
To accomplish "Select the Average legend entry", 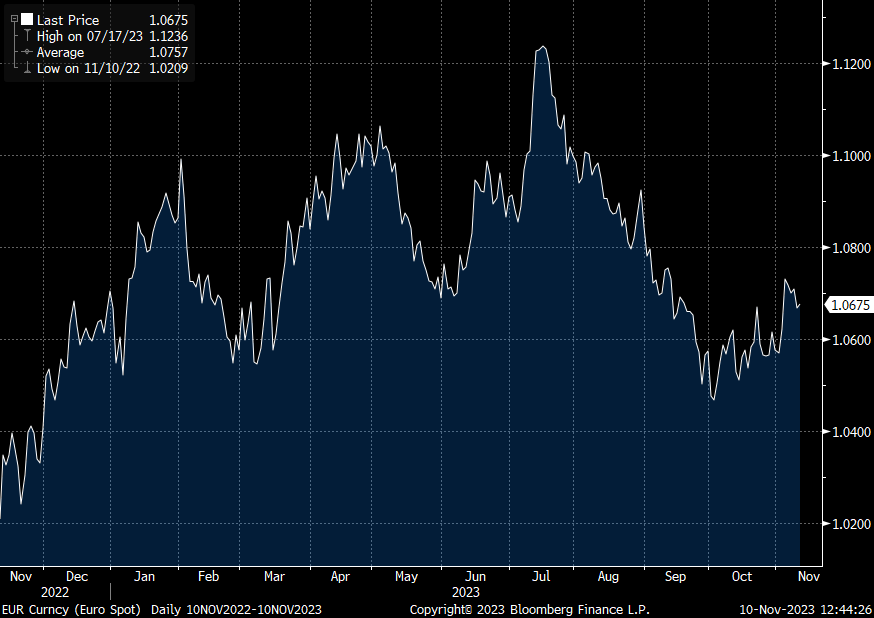I will 60,52.
